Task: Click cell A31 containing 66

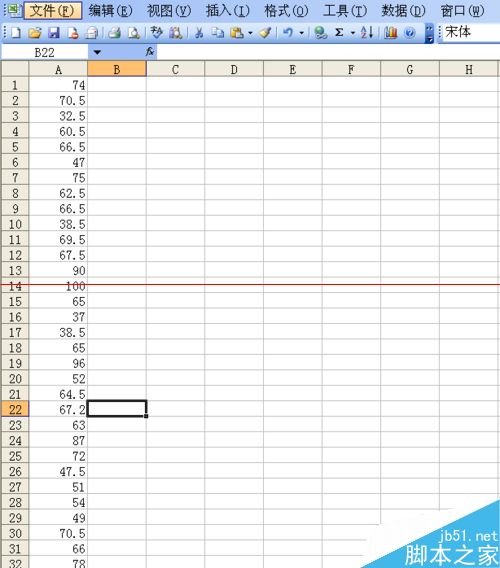Action: coord(58,548)
